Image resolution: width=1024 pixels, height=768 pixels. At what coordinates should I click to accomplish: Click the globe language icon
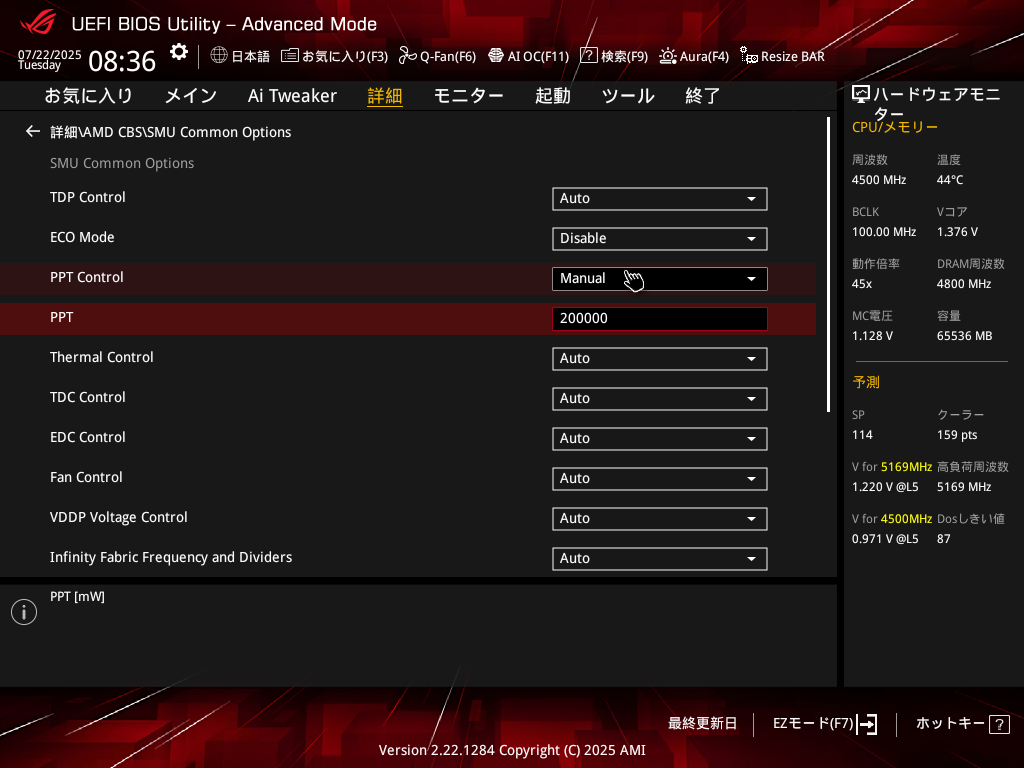219,56
